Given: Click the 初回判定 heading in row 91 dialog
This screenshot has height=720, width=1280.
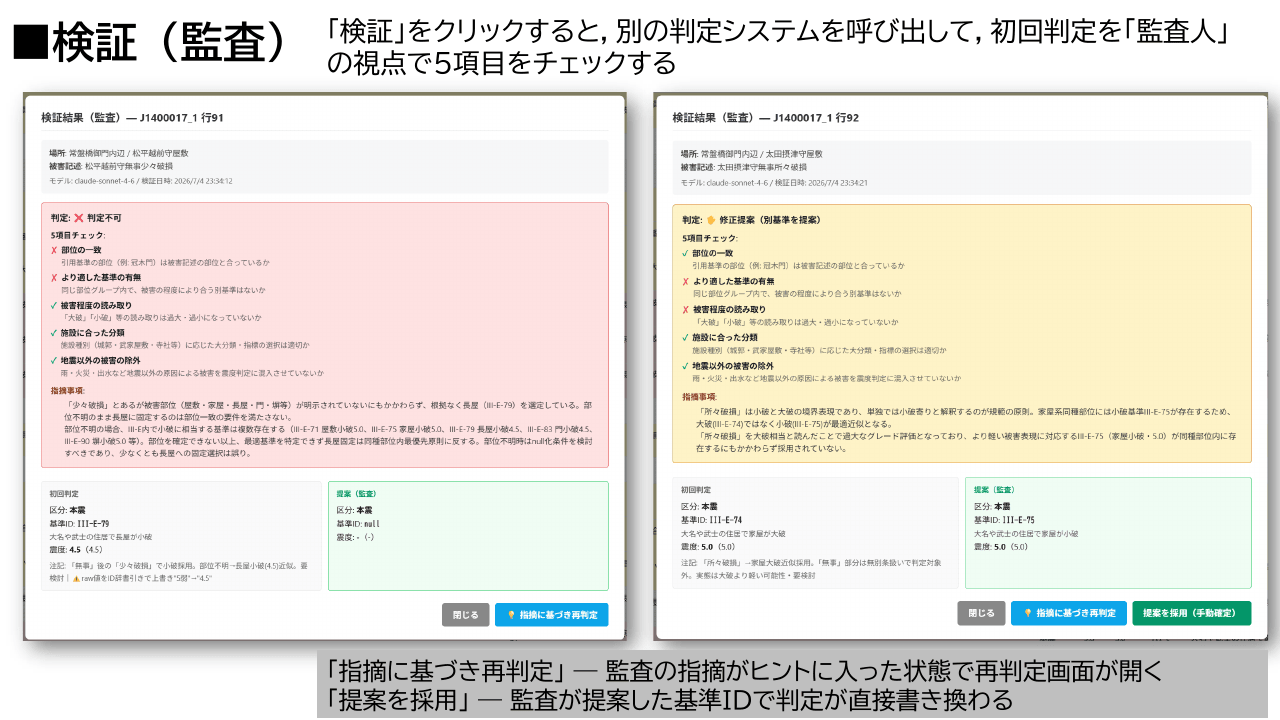Looking at the screenshot, I should [x=64, y=494].
